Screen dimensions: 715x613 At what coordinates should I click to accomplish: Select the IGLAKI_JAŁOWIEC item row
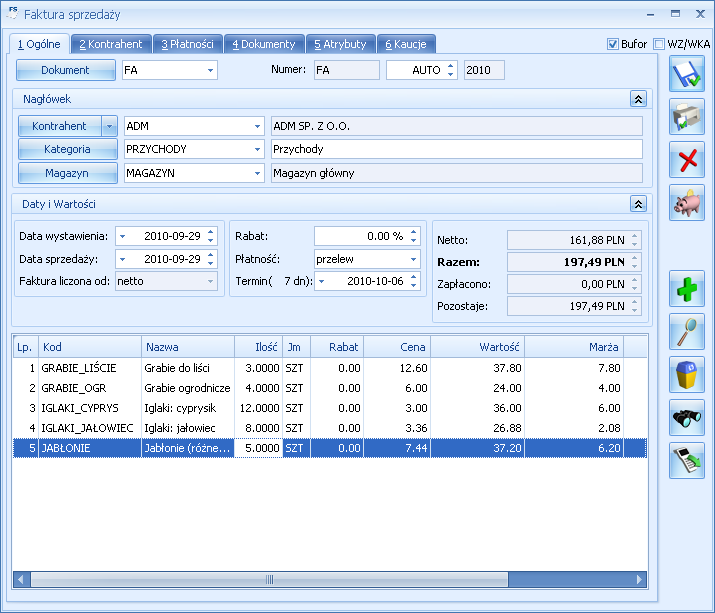330,428
